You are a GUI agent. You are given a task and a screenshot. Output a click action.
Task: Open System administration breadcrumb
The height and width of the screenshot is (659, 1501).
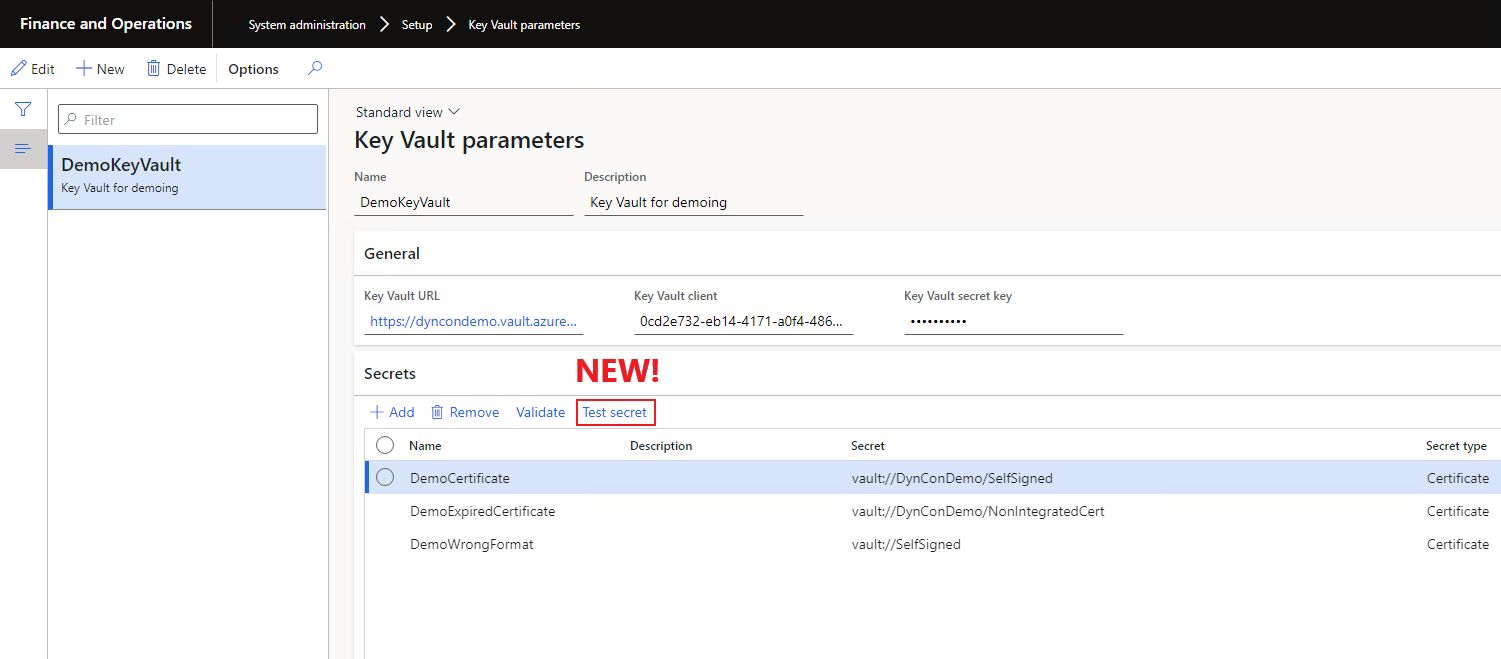click(307, 24)
